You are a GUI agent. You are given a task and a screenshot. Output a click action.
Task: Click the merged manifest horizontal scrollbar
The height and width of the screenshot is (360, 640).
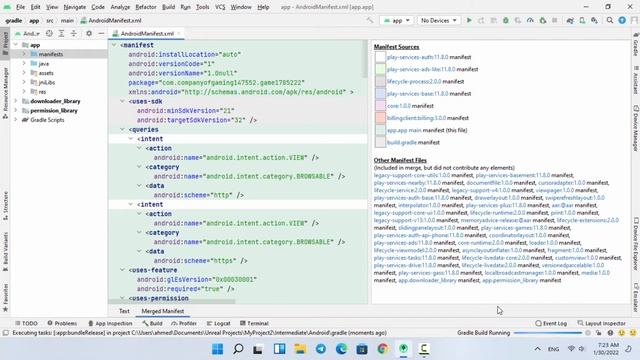coord(172,302)
